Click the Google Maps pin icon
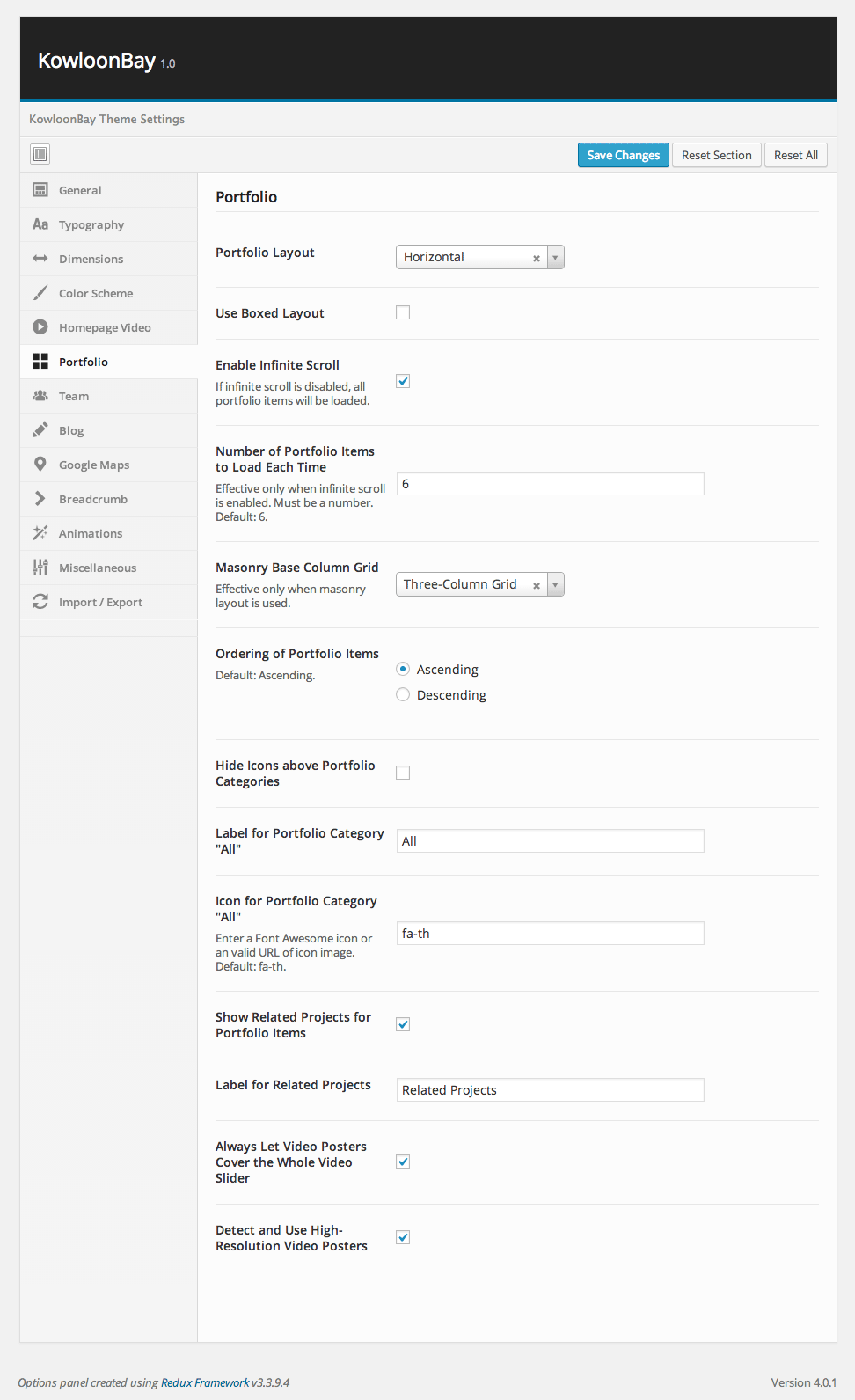This screenshot has width=855, height=1400. 40,465
